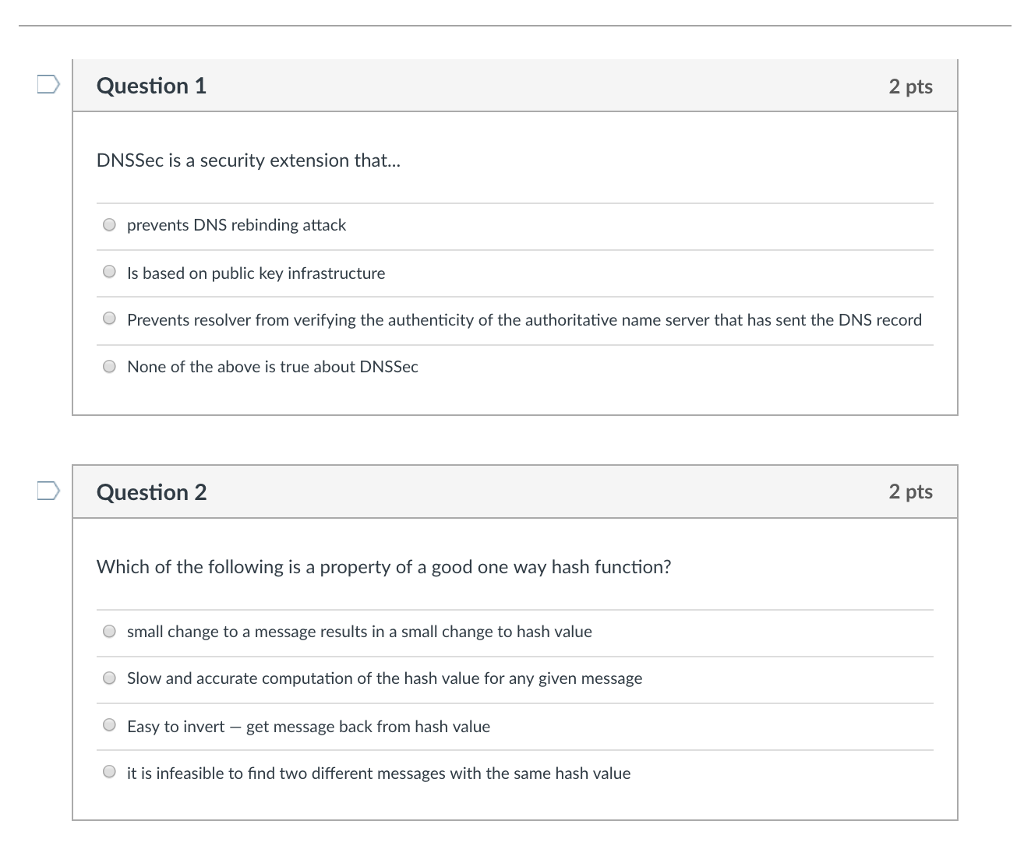This screenshot has height=849, width=1024.
Task: Choose 'Is based on public key infrastructure'
Action: click(109, 271)
